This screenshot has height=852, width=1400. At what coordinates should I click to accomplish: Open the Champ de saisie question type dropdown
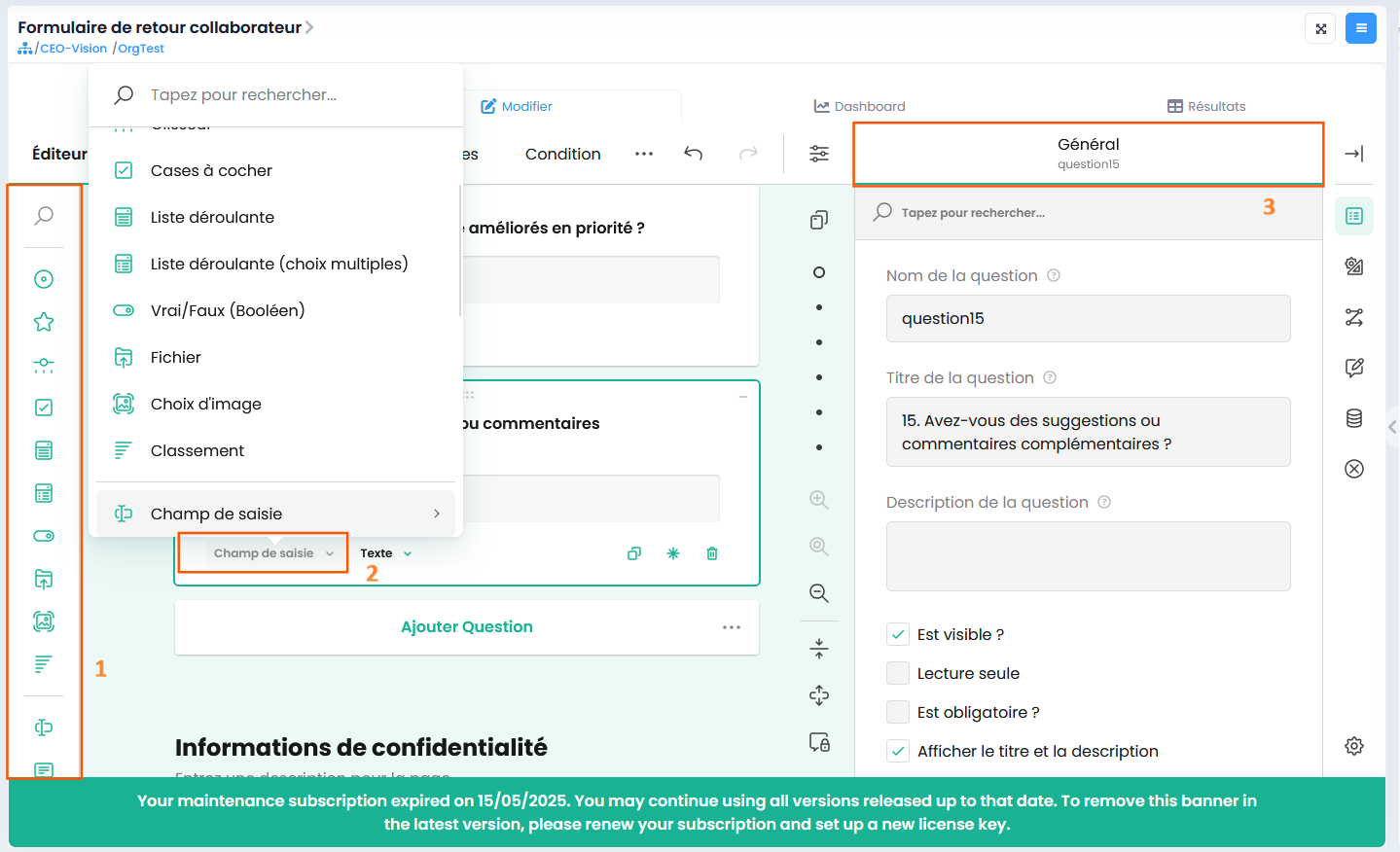pos(273,553)
